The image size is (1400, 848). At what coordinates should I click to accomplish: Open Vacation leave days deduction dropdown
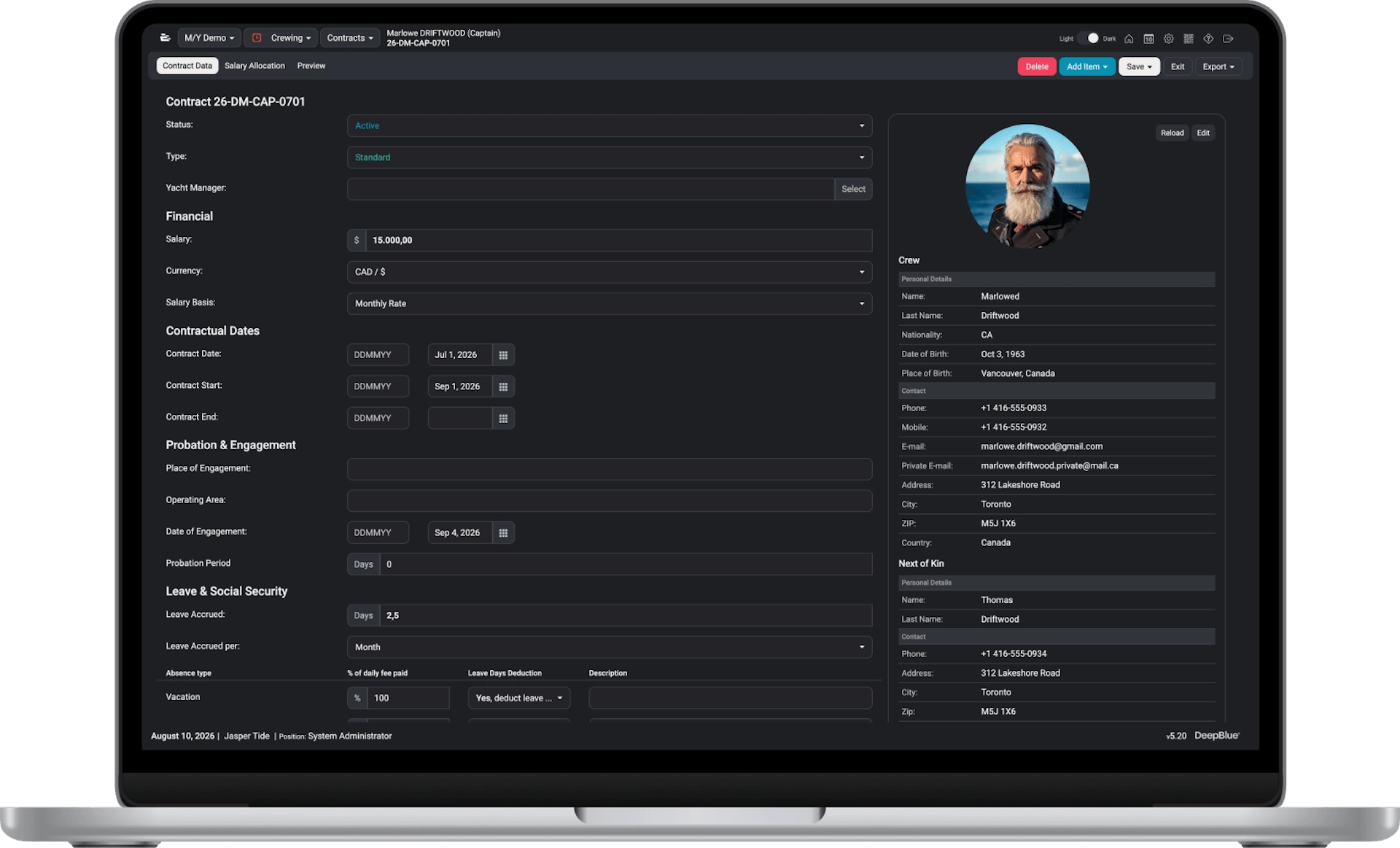click(x=519, y=698)
